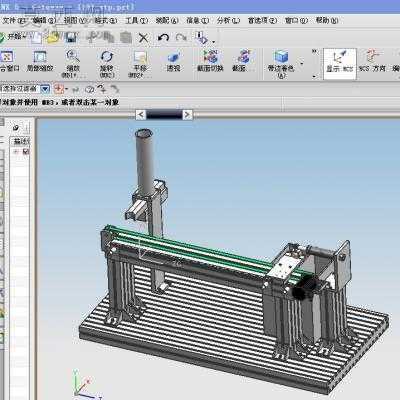The height and width of the screenshot is (400, 400).
Task: Select the 缩放 (Zoom) magnifier tool
Action: (73, 64)
